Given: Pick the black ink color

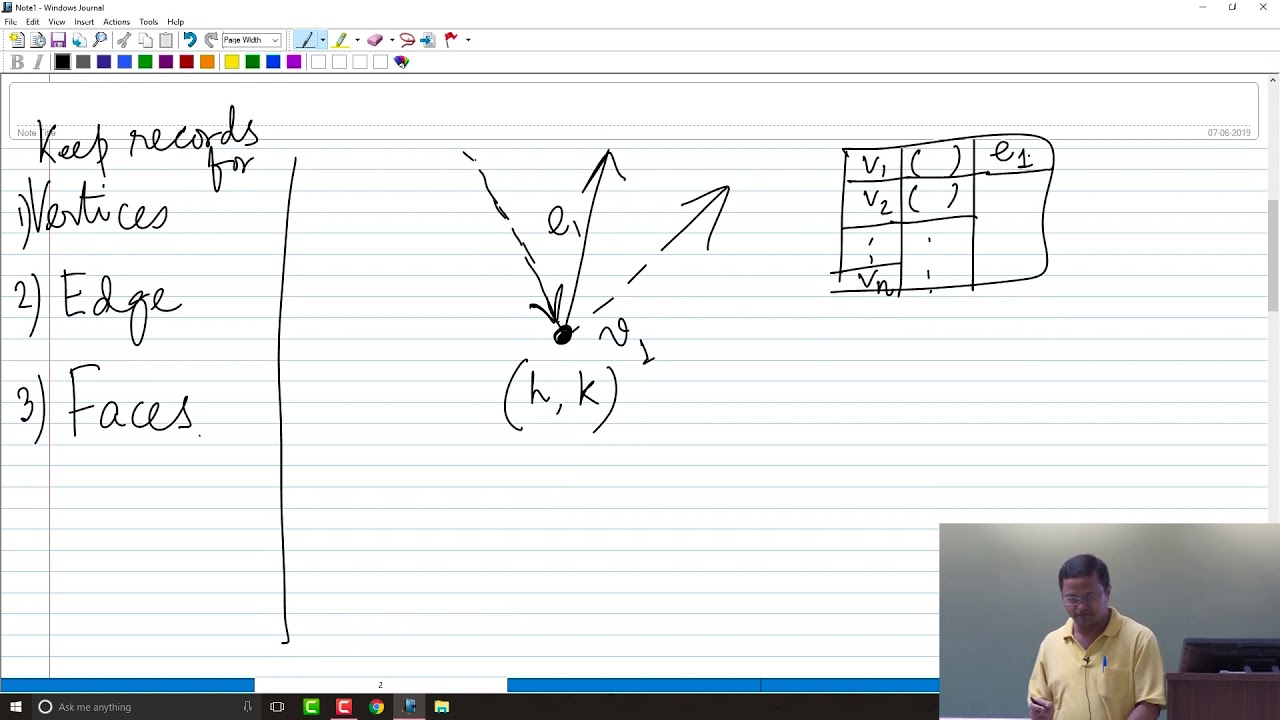Looking at the screenshot, I should pos(62,62).
